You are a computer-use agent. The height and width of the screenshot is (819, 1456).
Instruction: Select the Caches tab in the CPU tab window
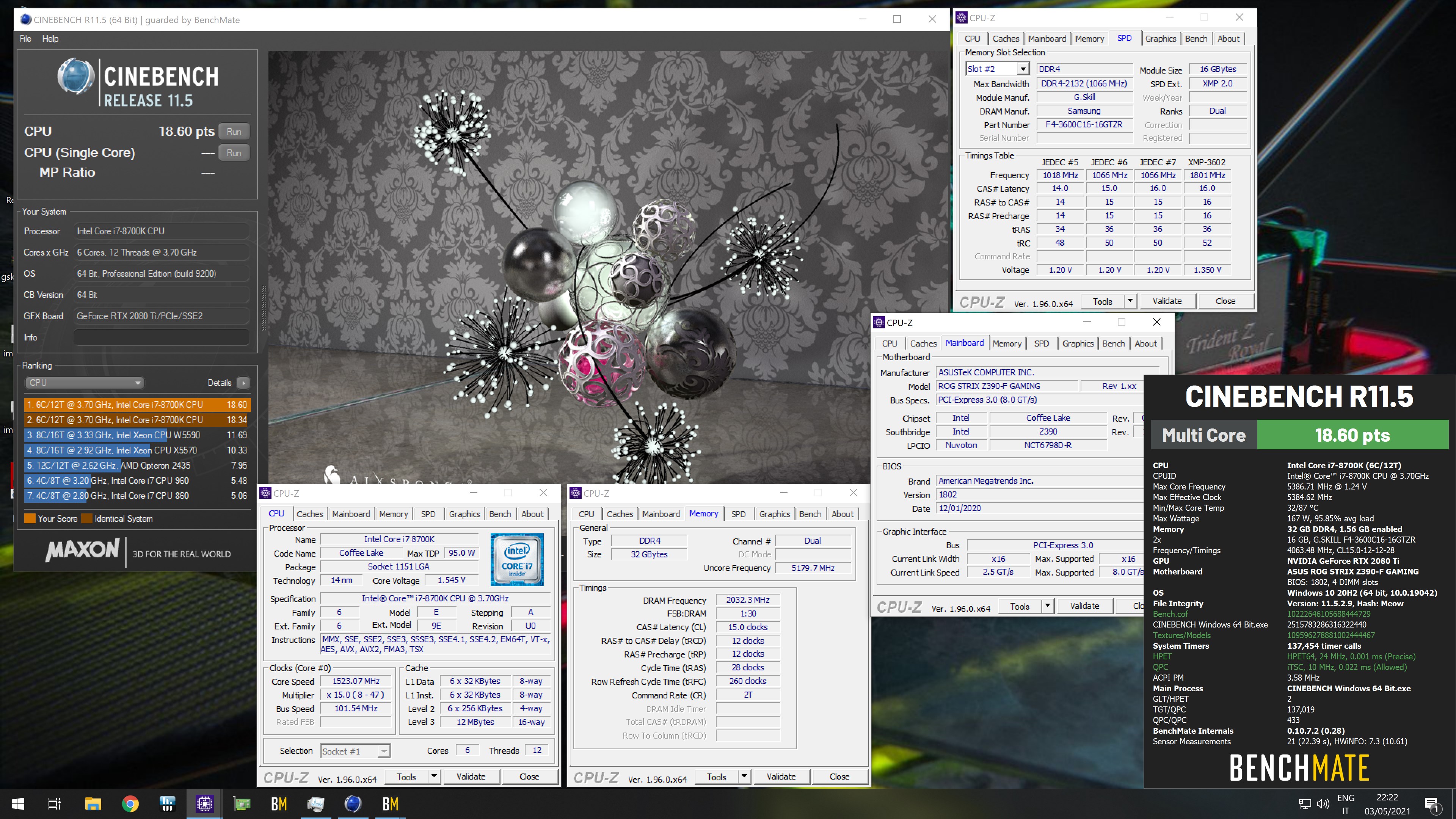click(x=310, y=514)
